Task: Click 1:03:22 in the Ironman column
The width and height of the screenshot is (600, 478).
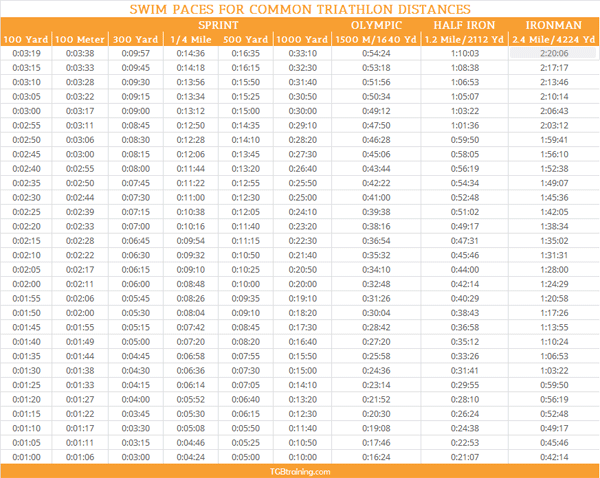Action: coord(554,370)
